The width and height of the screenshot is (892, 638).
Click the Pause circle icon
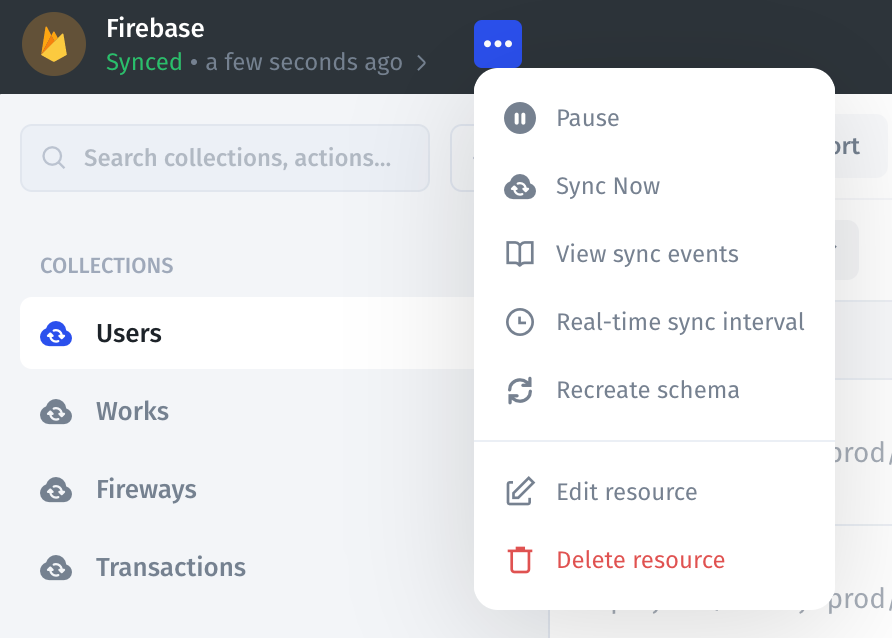[520, 118]
